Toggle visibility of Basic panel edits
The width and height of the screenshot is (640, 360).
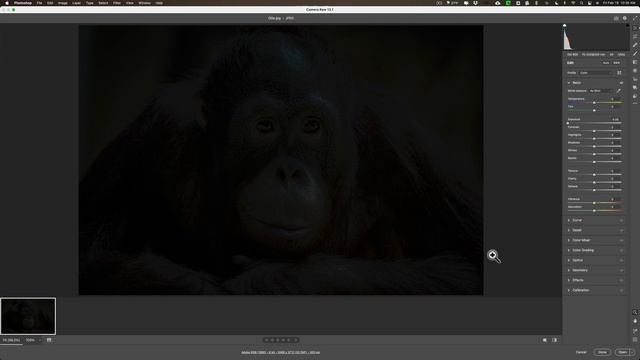coord(621,83)
